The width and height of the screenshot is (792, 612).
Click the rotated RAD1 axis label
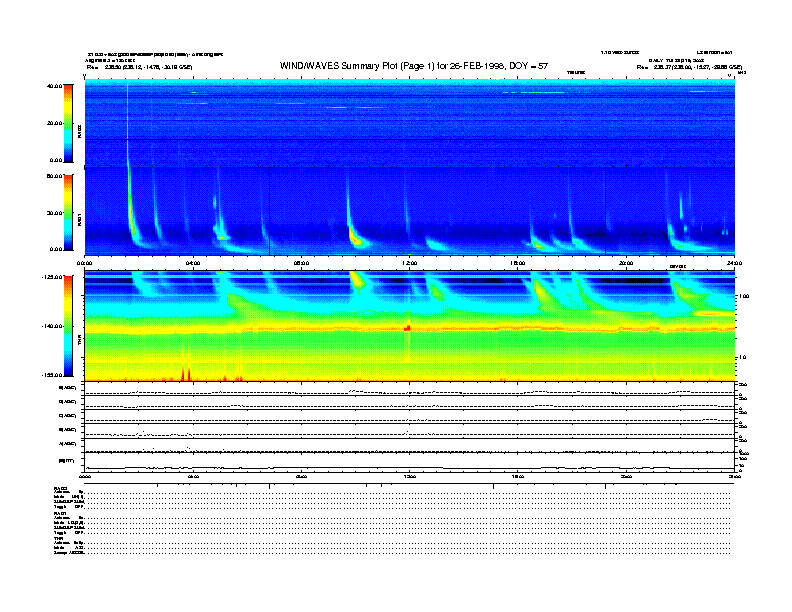[x=79, y=219]
